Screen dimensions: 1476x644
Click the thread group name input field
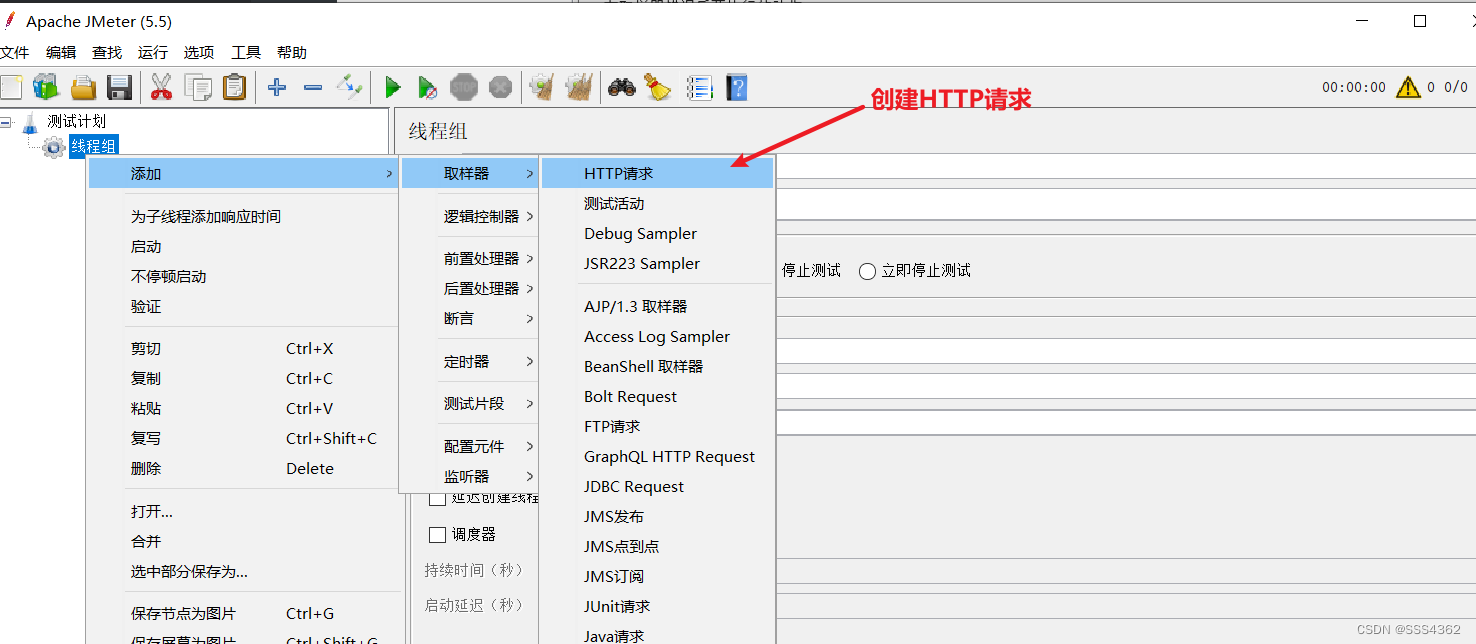[x=1124, y=167]
